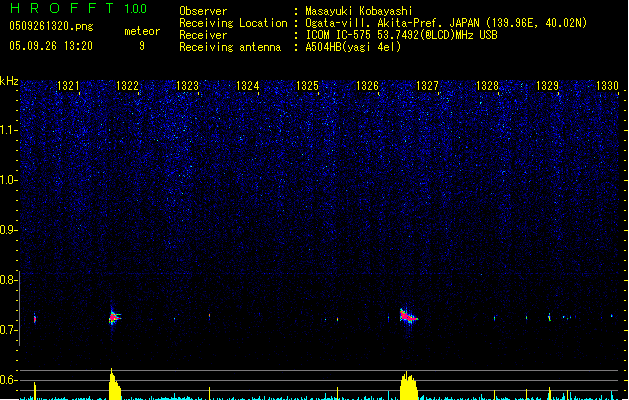Click the tall yellow intensity peak below 1322
The image size is (629, 400).
tap(115, 384)
